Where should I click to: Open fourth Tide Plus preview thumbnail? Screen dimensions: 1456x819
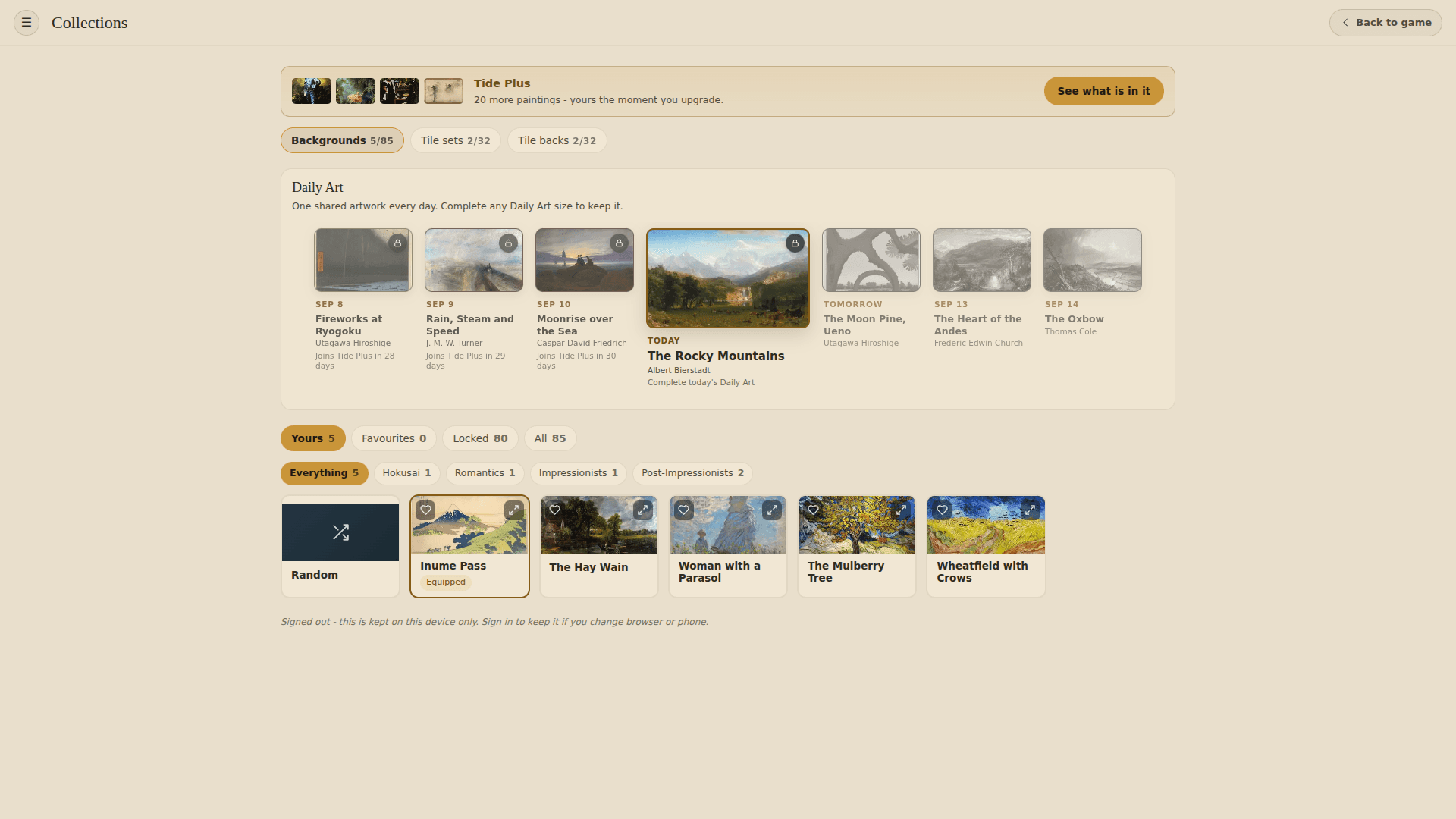(x=444, y=91)
